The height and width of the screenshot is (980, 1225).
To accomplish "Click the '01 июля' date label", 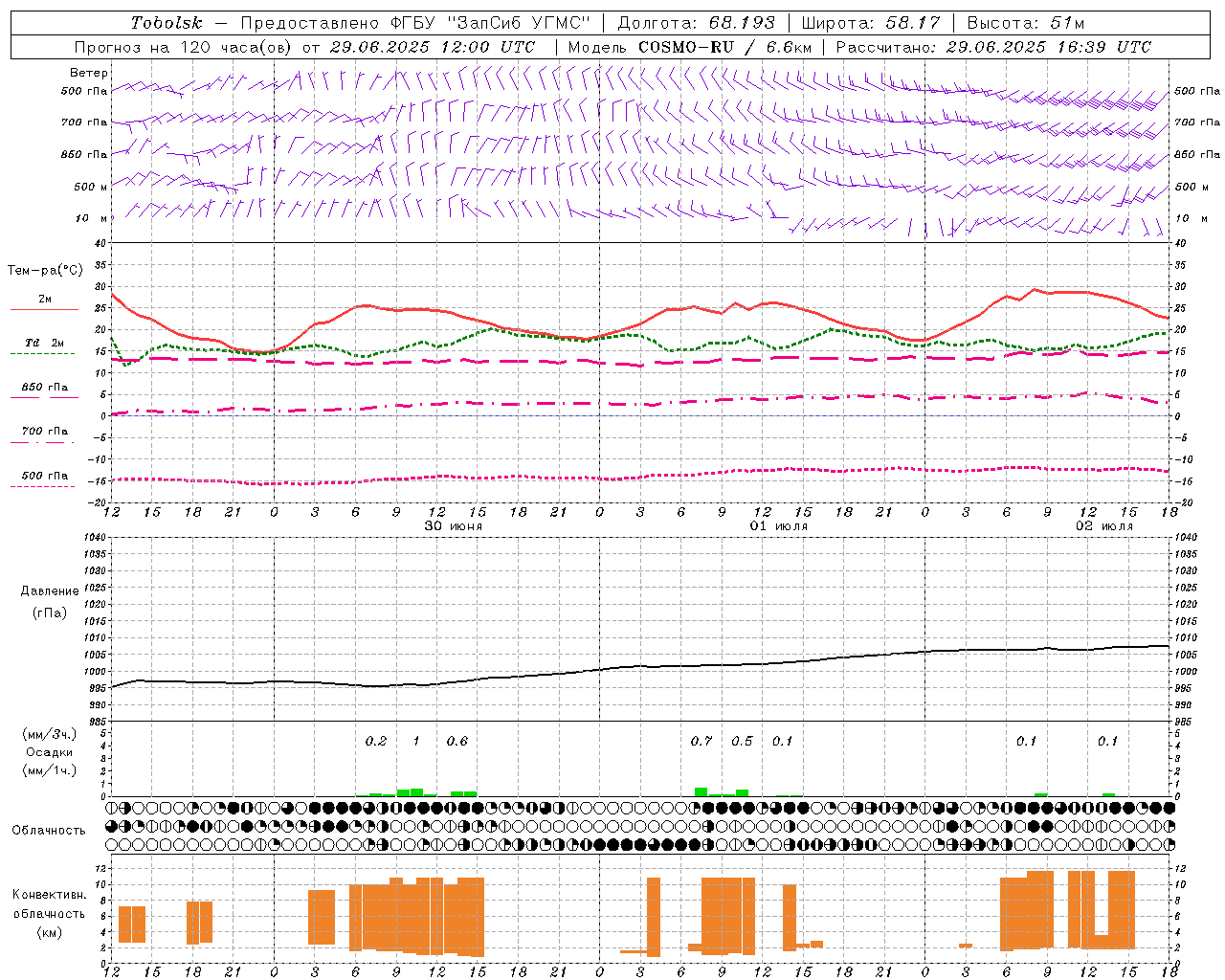I will coord(778,526).
